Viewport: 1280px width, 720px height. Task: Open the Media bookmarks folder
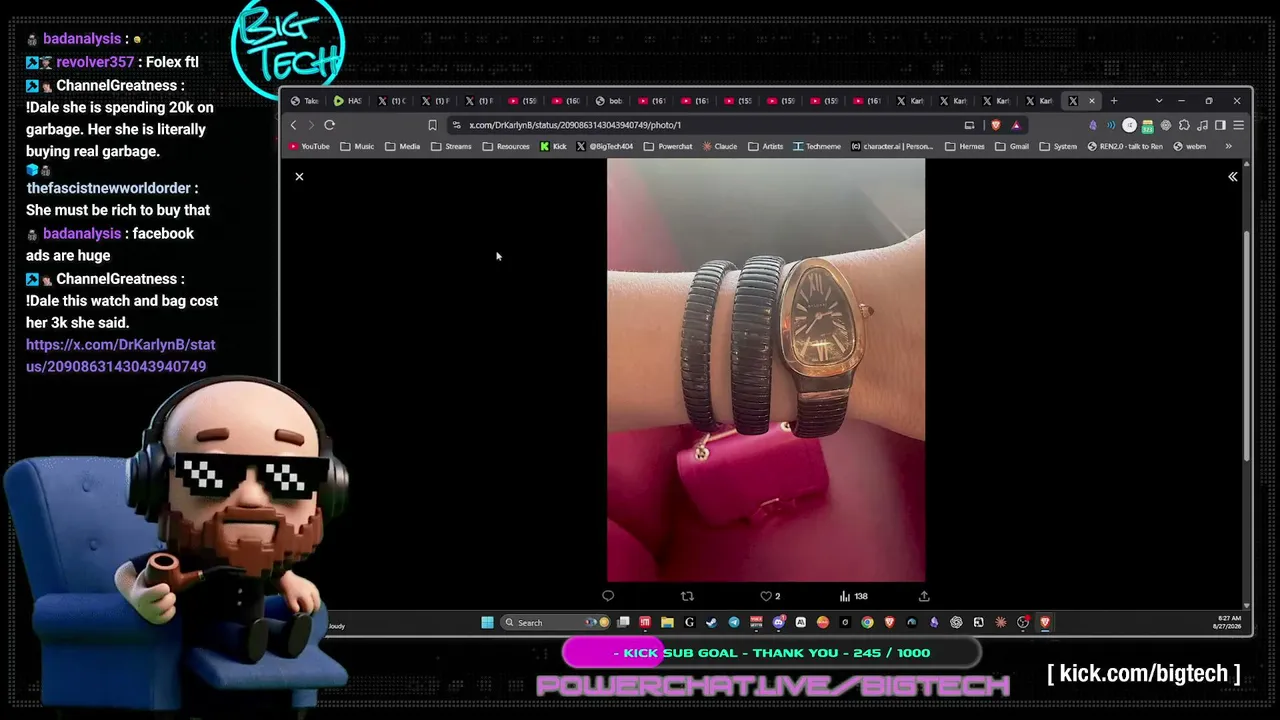click(403, 146)
